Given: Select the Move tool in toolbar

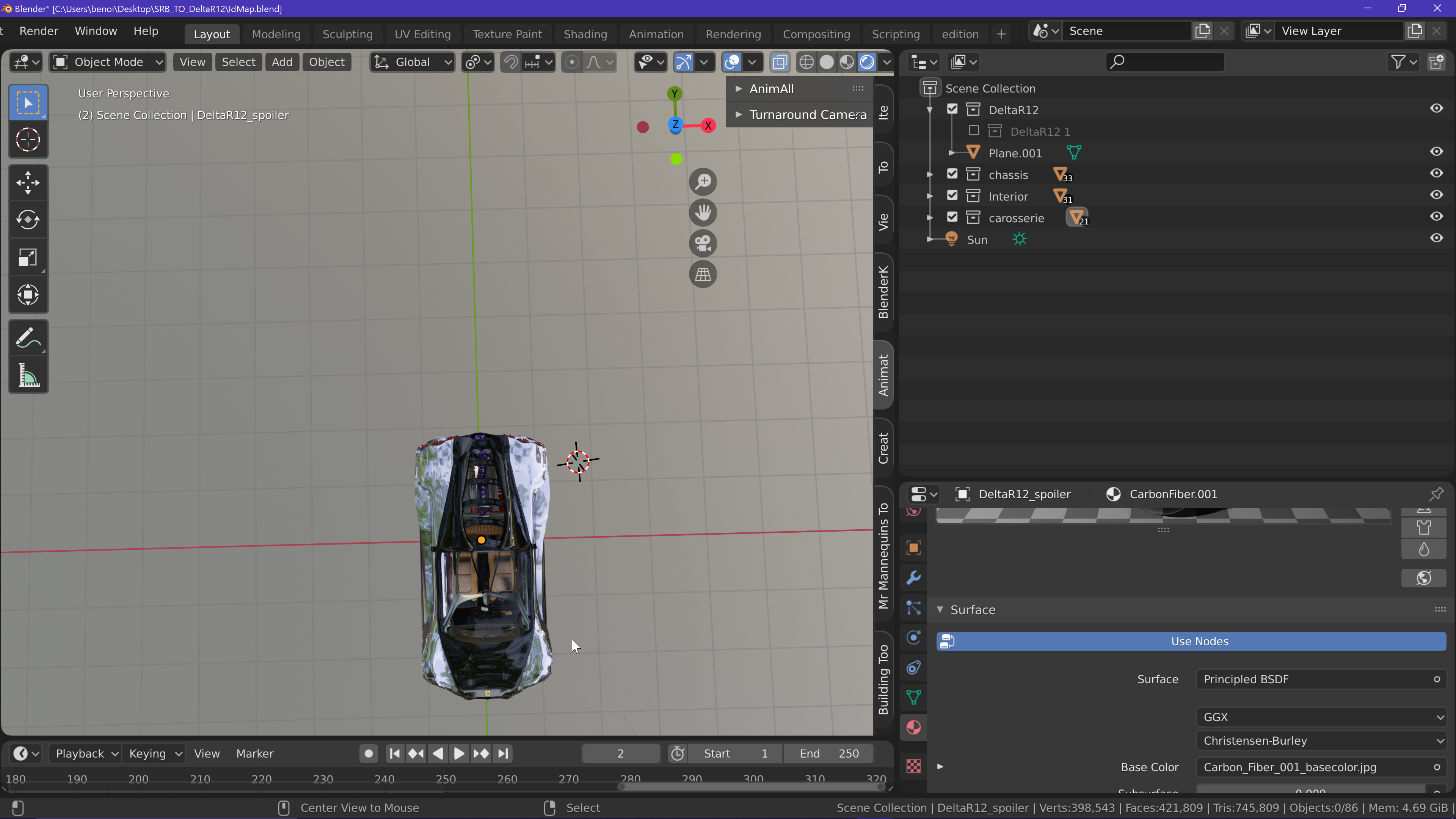Looking at the screenshot, I should click(x=28, y=182).
